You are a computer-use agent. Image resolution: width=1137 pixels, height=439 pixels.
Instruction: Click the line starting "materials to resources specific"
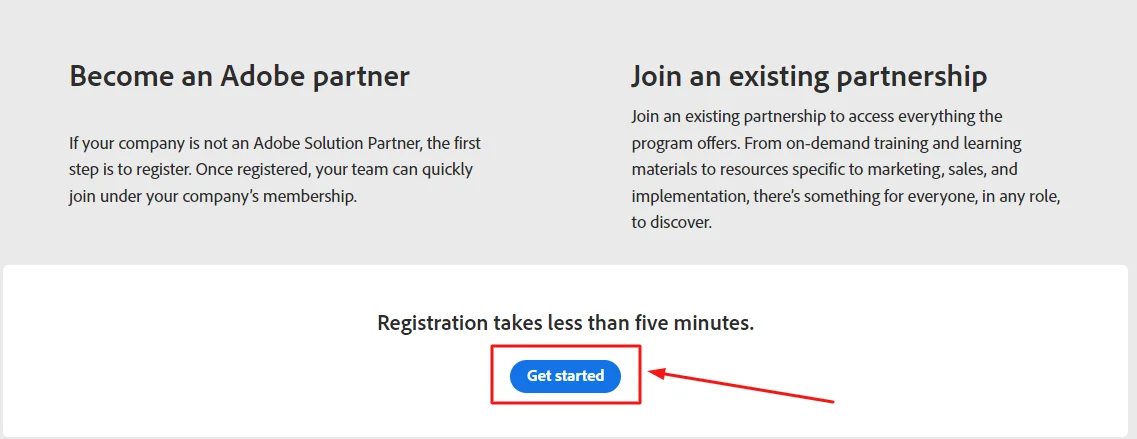(825, 170)
